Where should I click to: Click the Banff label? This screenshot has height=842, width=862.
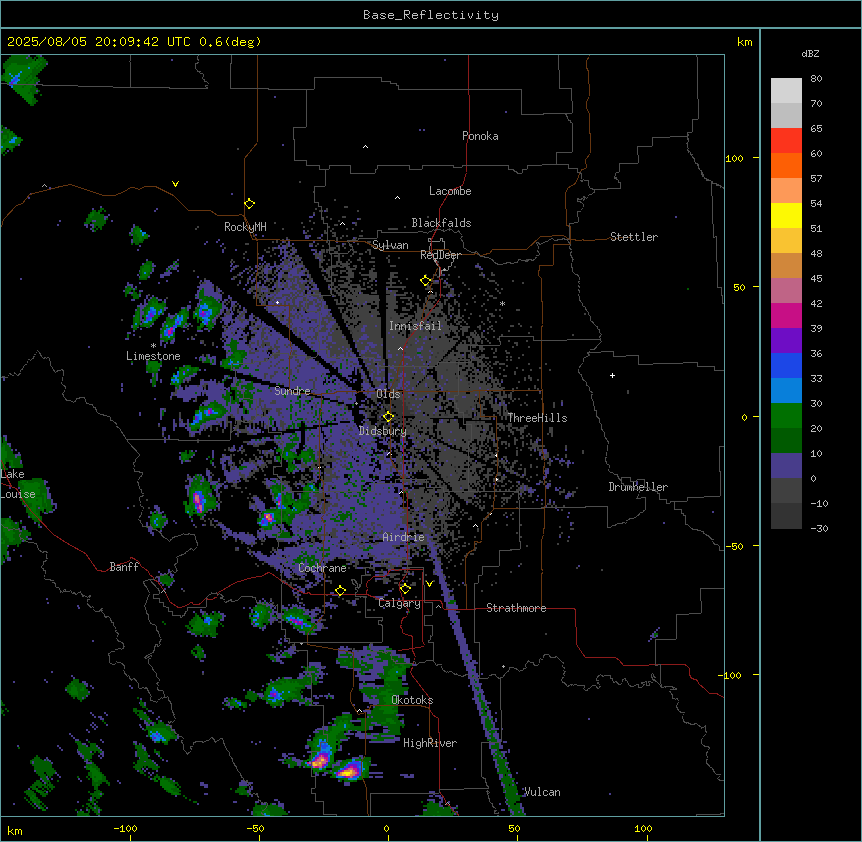[x=124, y=567]
